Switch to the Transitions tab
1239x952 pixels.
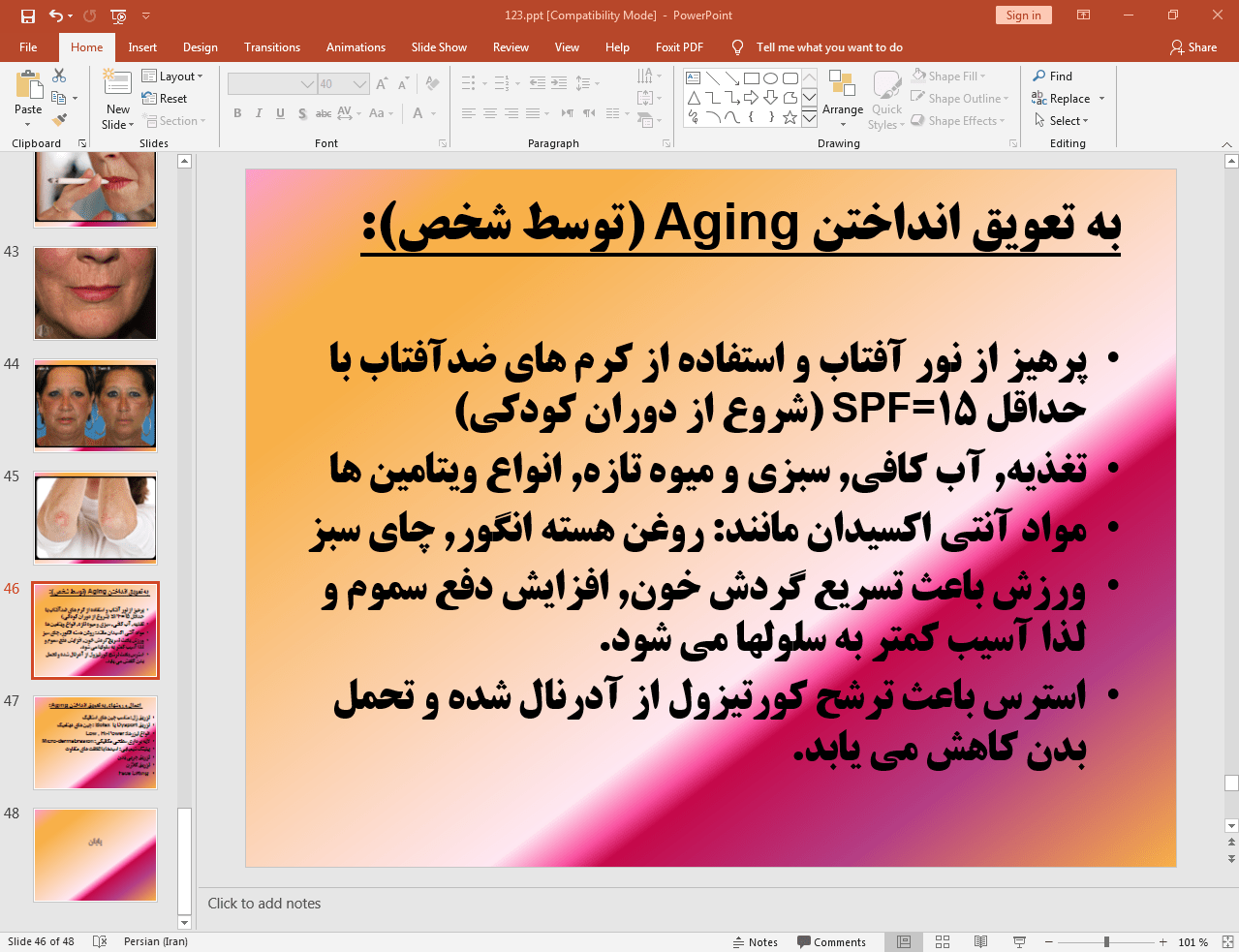coord(272,47)
